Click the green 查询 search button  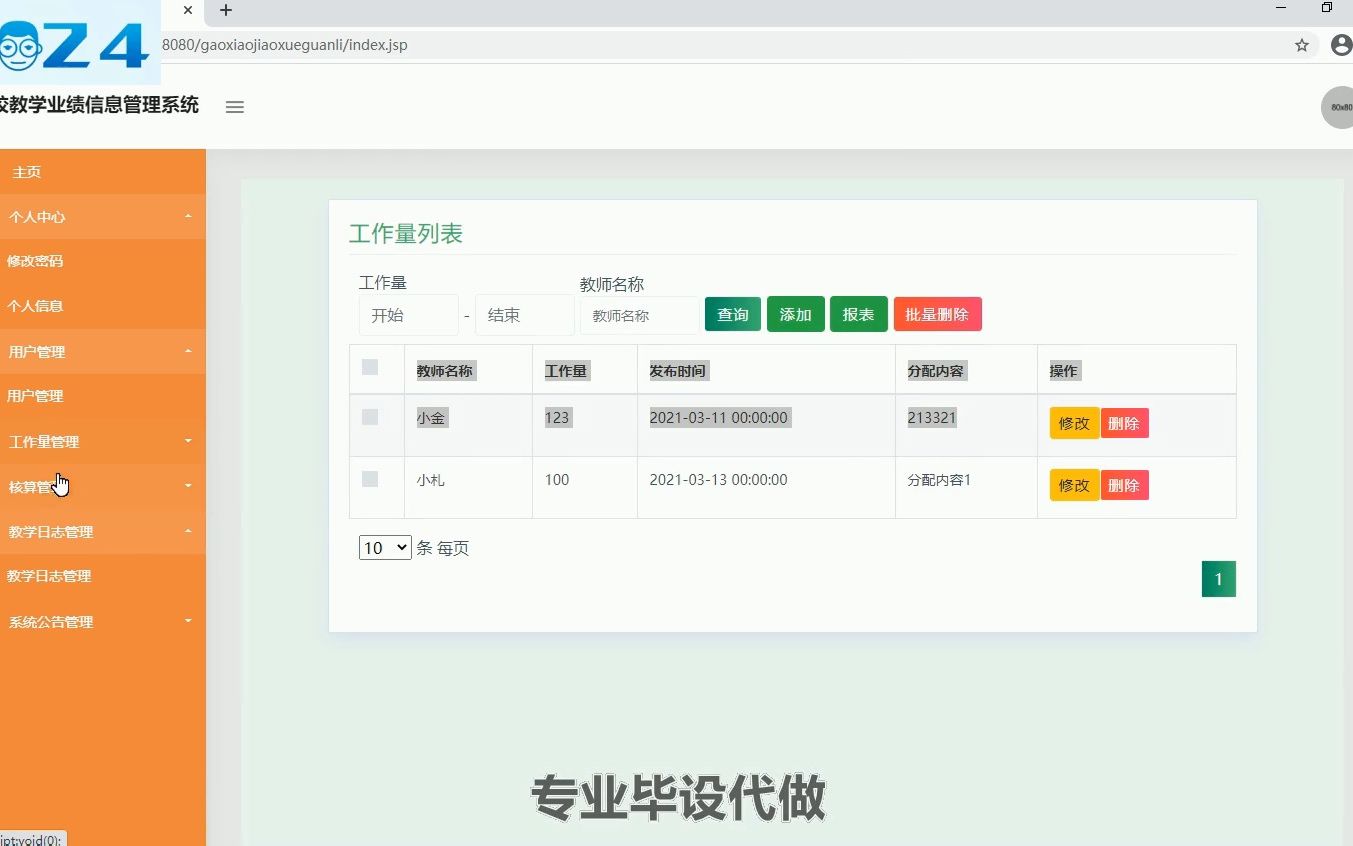click(732, 313)
